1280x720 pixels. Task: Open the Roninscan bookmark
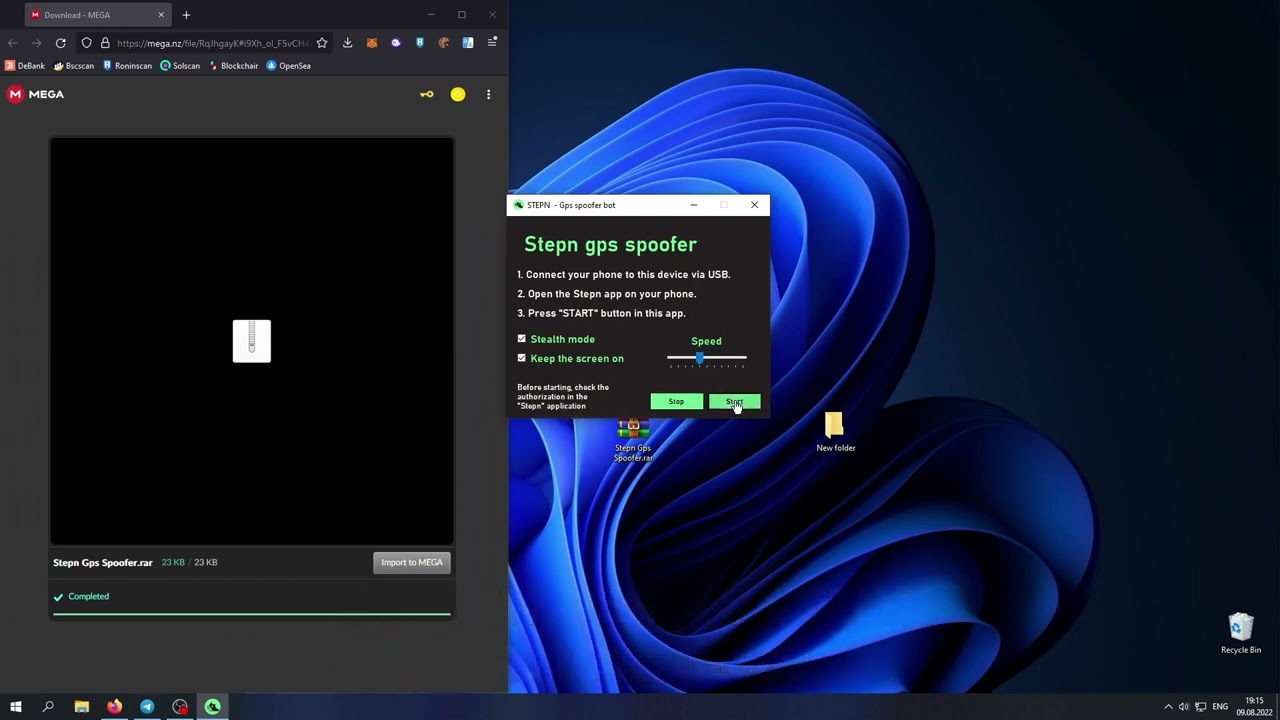point(128,66)
